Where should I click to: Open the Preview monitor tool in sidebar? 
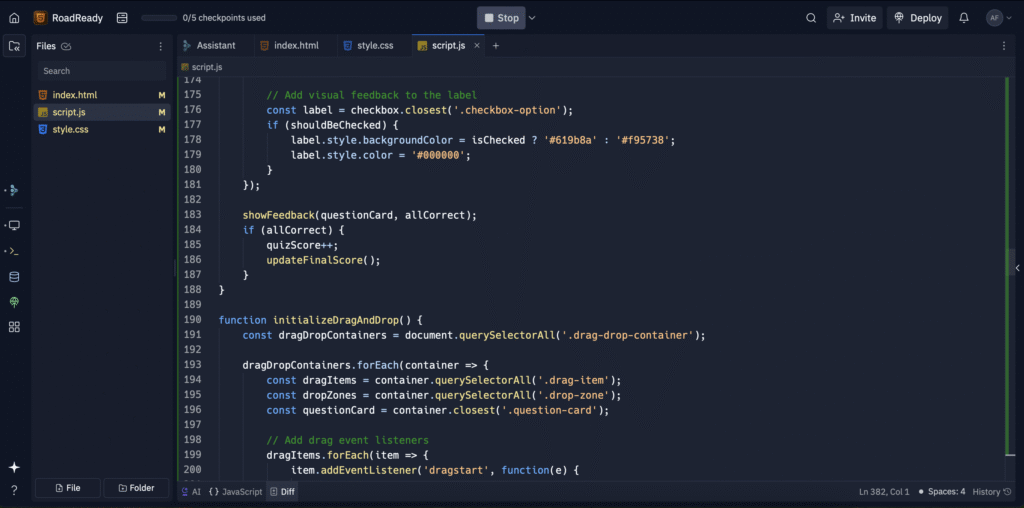coord(14,225)
